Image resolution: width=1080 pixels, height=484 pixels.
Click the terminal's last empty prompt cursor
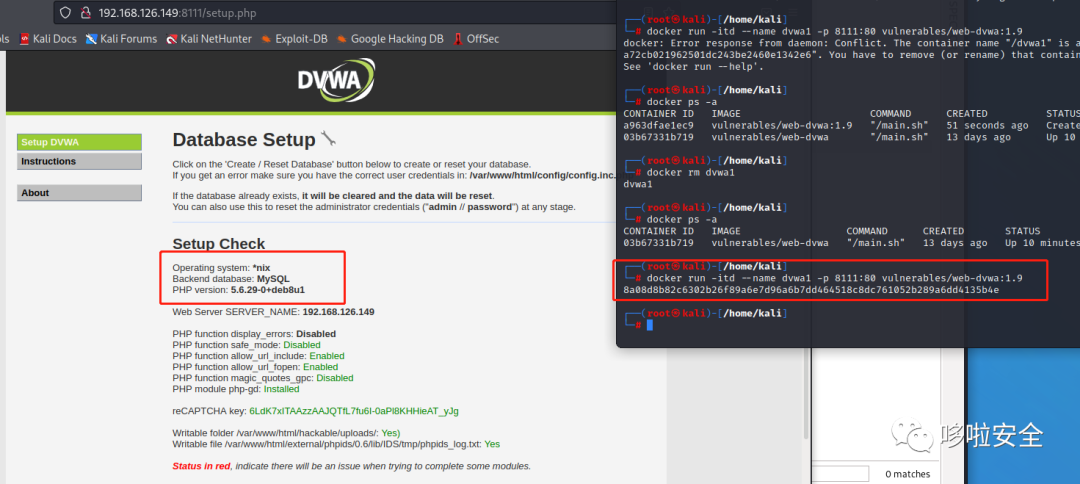[x=650, y=324]
